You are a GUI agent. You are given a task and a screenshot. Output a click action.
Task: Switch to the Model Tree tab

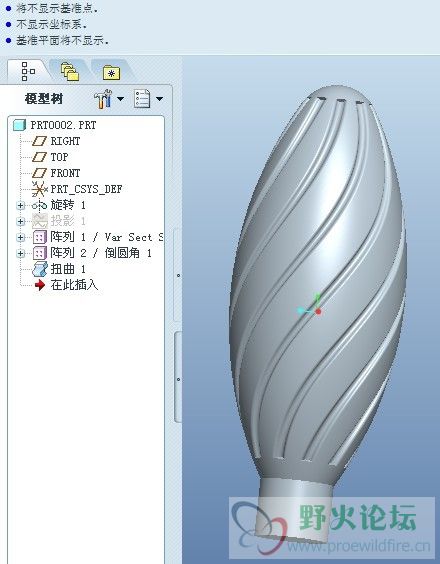(x=28, y=71)
